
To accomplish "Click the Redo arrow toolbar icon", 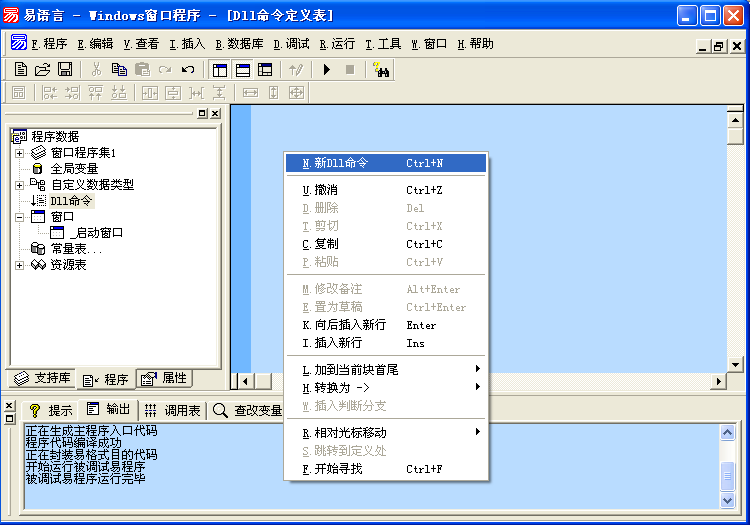I will [x=165, y=70].
